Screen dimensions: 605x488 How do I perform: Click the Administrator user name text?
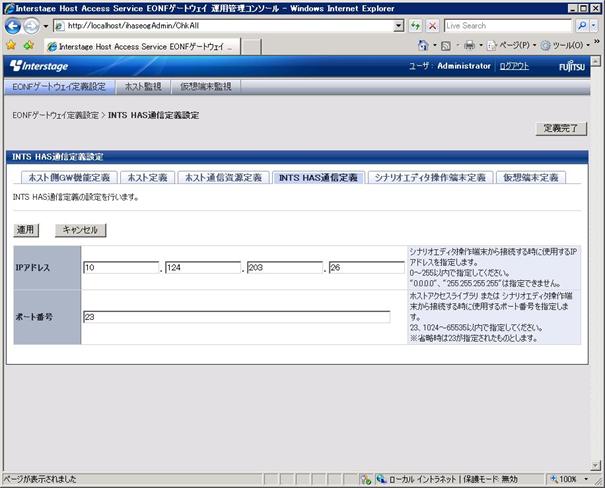click(464, 66)
